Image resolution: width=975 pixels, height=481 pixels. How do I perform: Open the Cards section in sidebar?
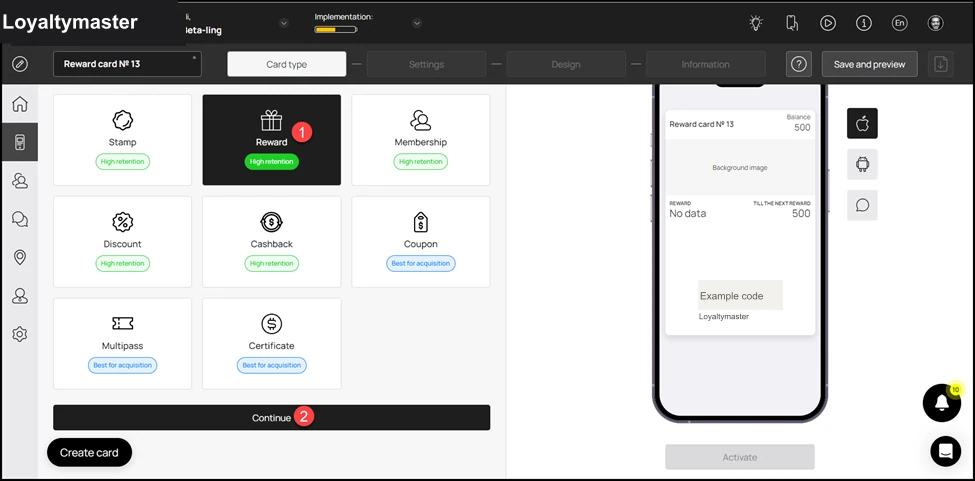[x=20, y=142]
